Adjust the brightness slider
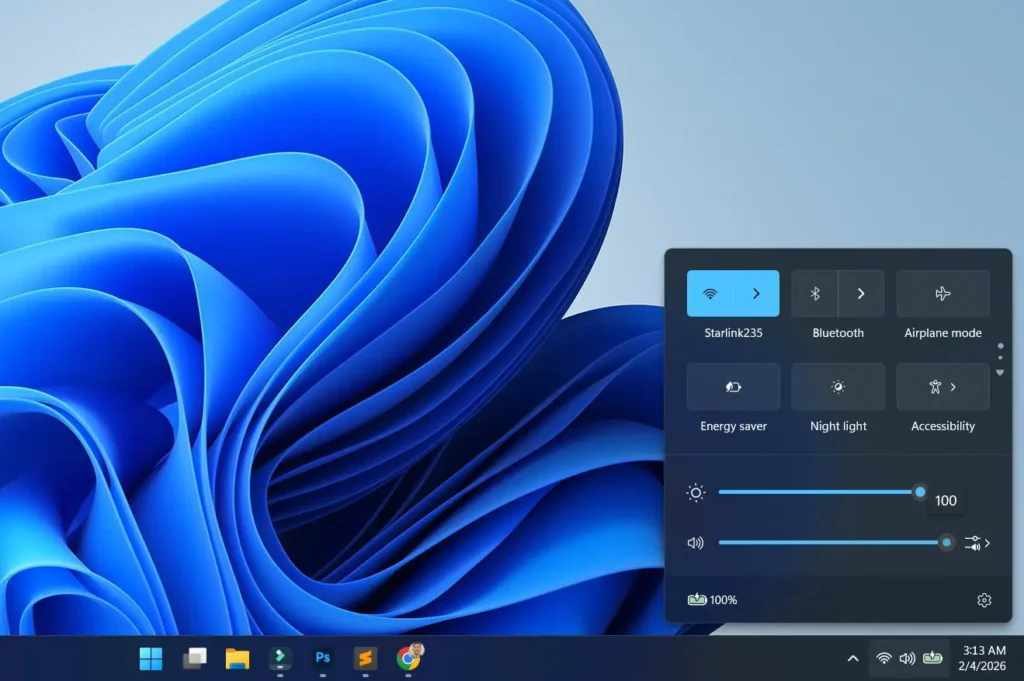The width and height of the screenshot is (1024, 681). pos(820,492)
